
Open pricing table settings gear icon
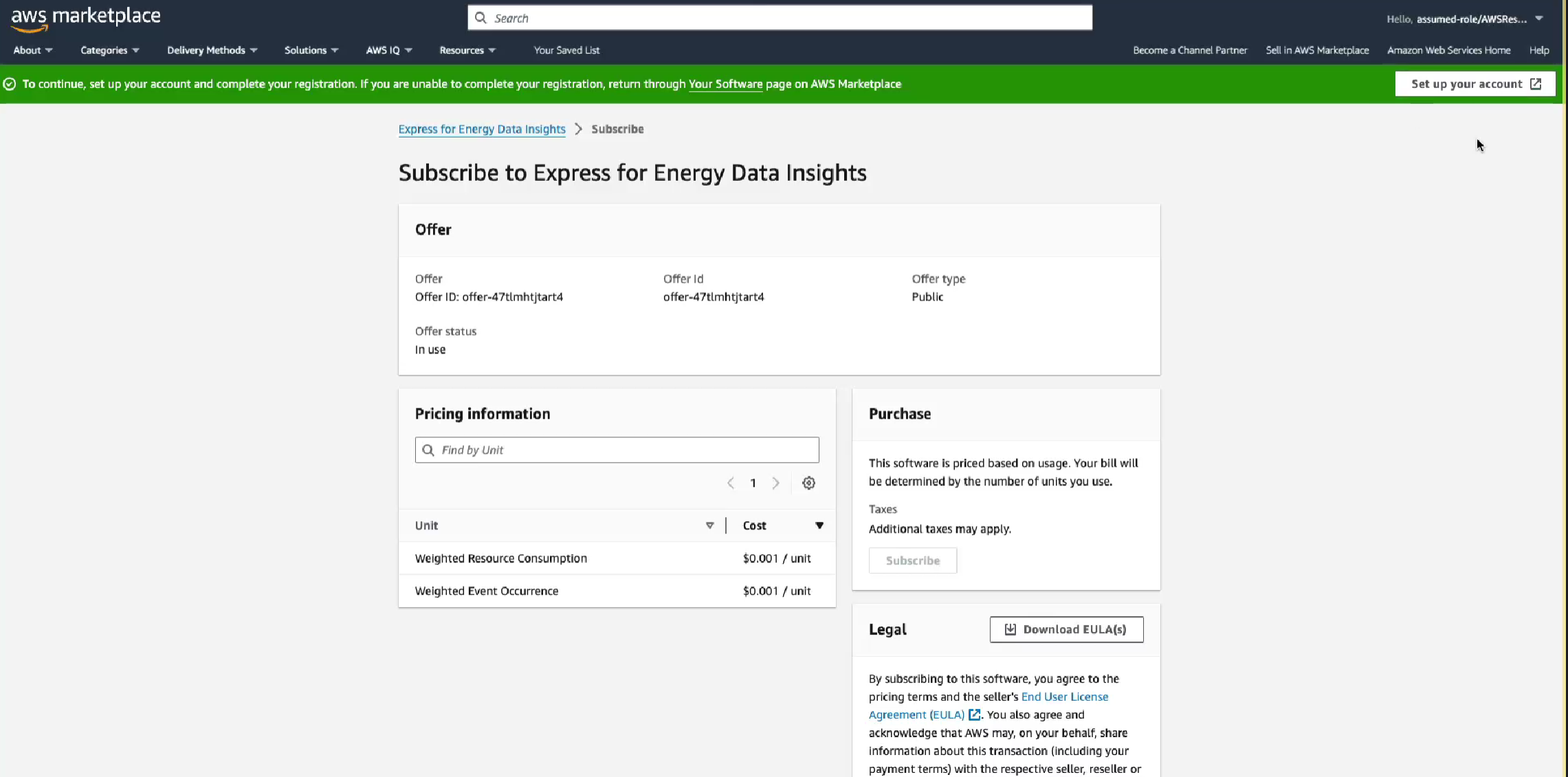[808, 483]
